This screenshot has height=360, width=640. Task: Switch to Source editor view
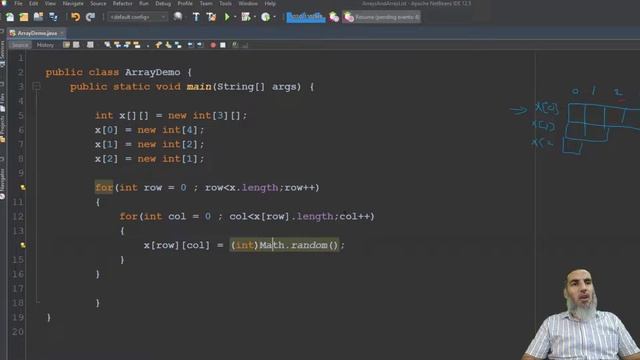point(20,45)
